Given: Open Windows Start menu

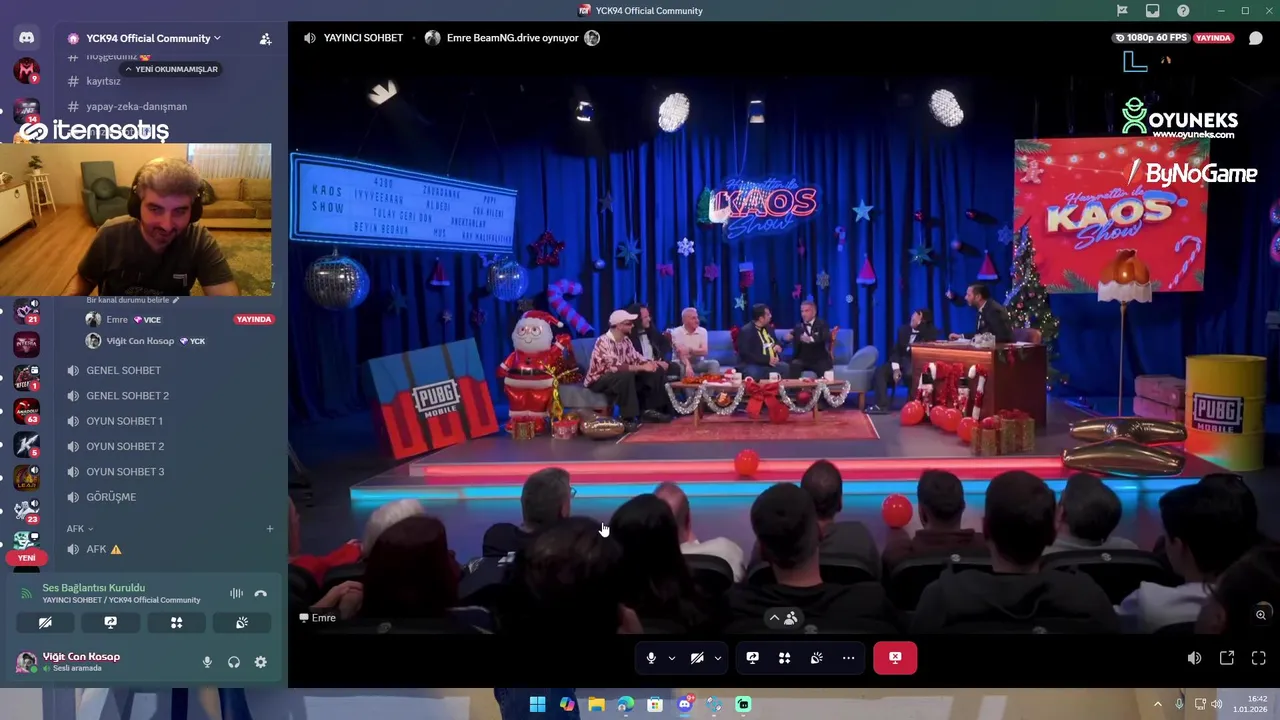Looking at the screenshot, I should [537, 704].
